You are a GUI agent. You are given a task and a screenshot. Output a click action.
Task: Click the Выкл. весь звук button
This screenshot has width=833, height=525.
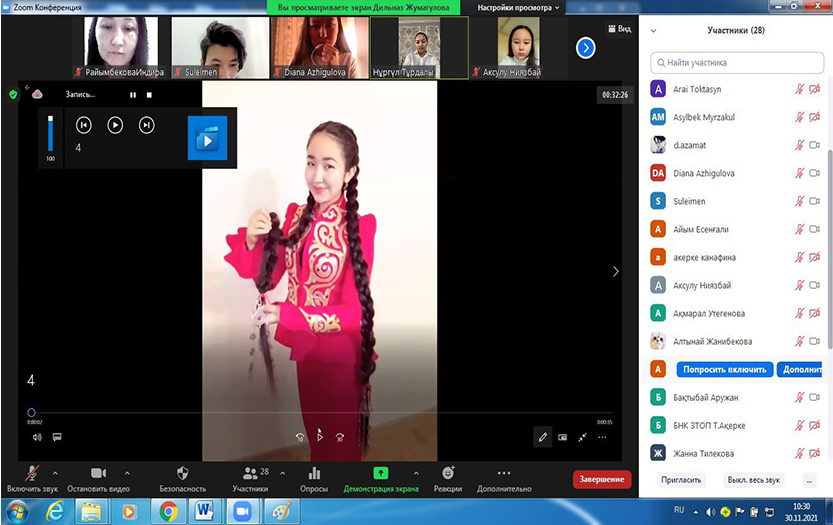click(x=755, y=480)
